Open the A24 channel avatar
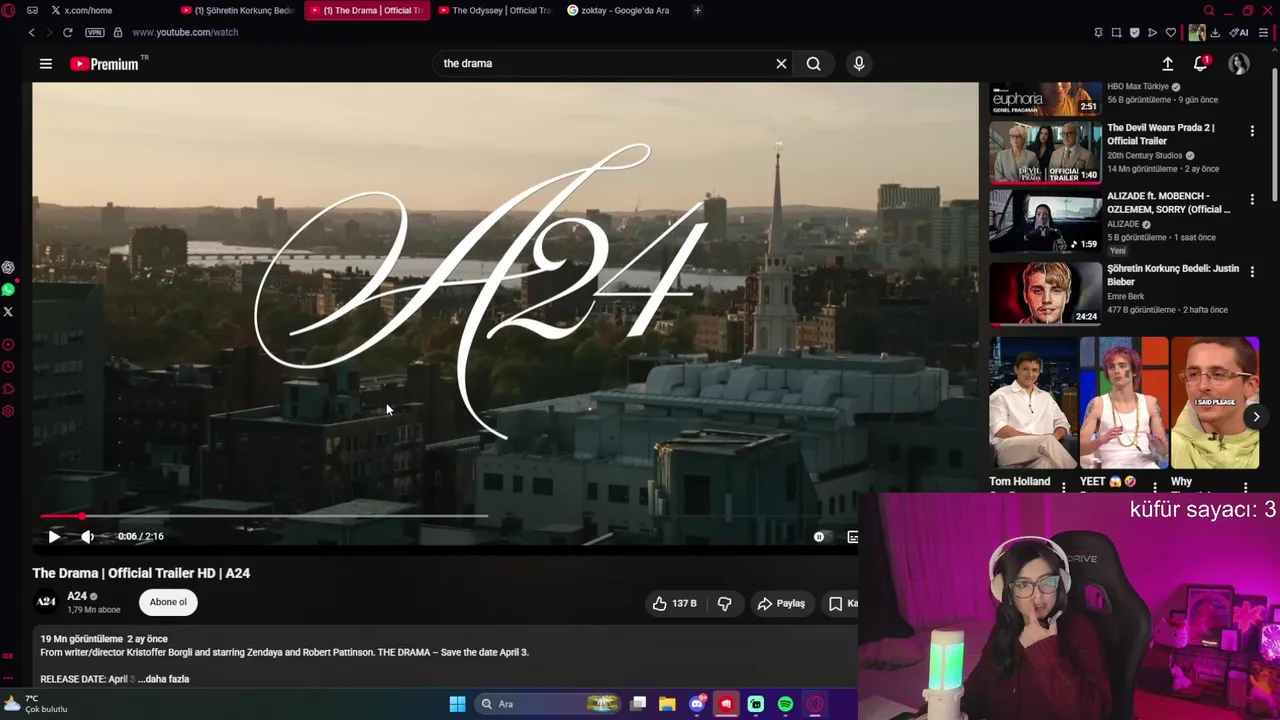 coord(46,601)
